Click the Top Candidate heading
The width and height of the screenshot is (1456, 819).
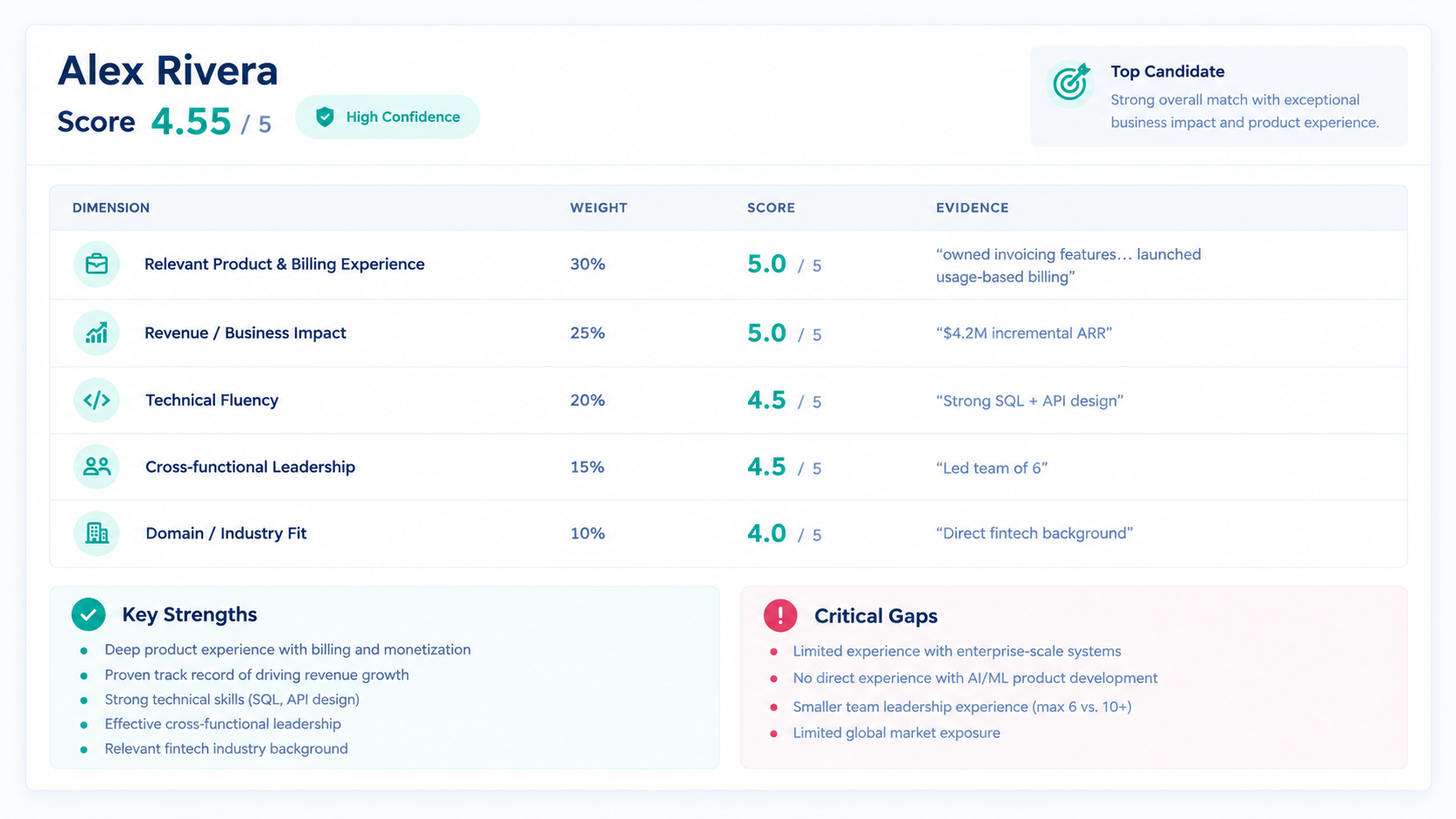(x=1167, y=71)
